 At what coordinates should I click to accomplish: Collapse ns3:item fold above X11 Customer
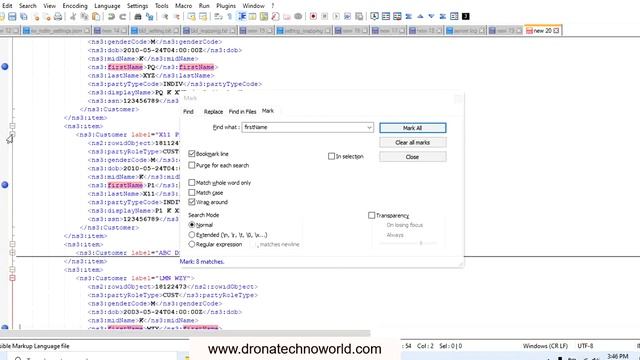pyautogui.click(x=12, y=126)
